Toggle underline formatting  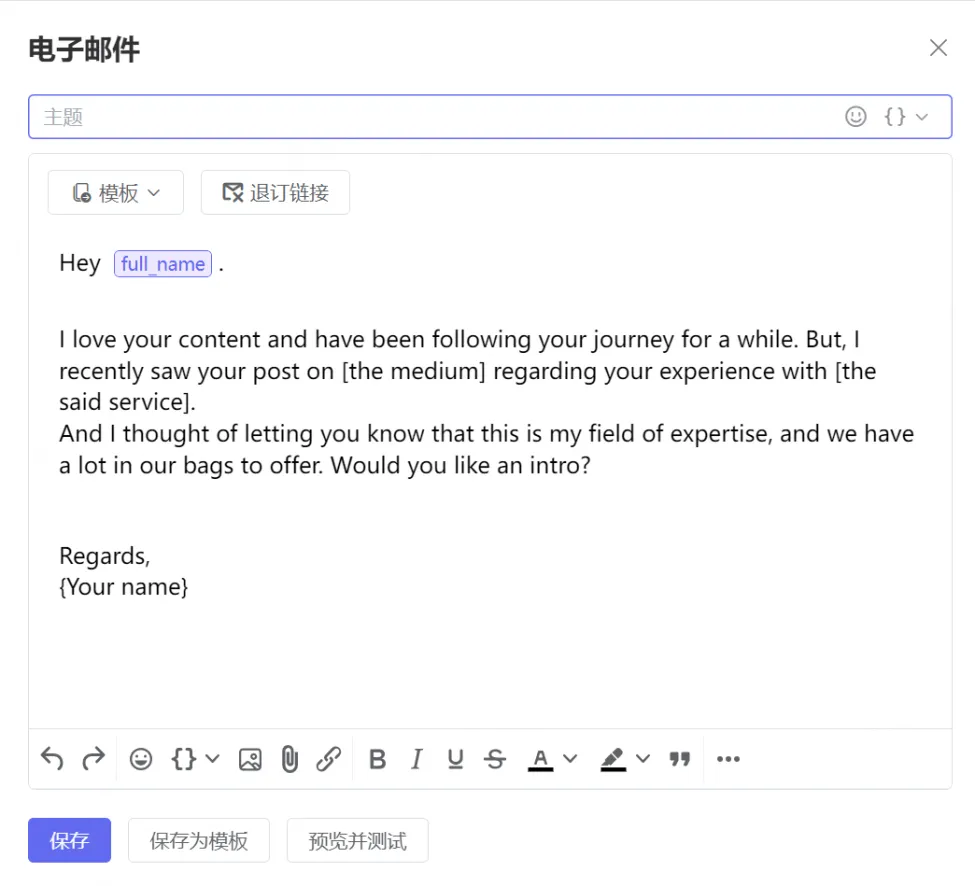coord(455,759)
